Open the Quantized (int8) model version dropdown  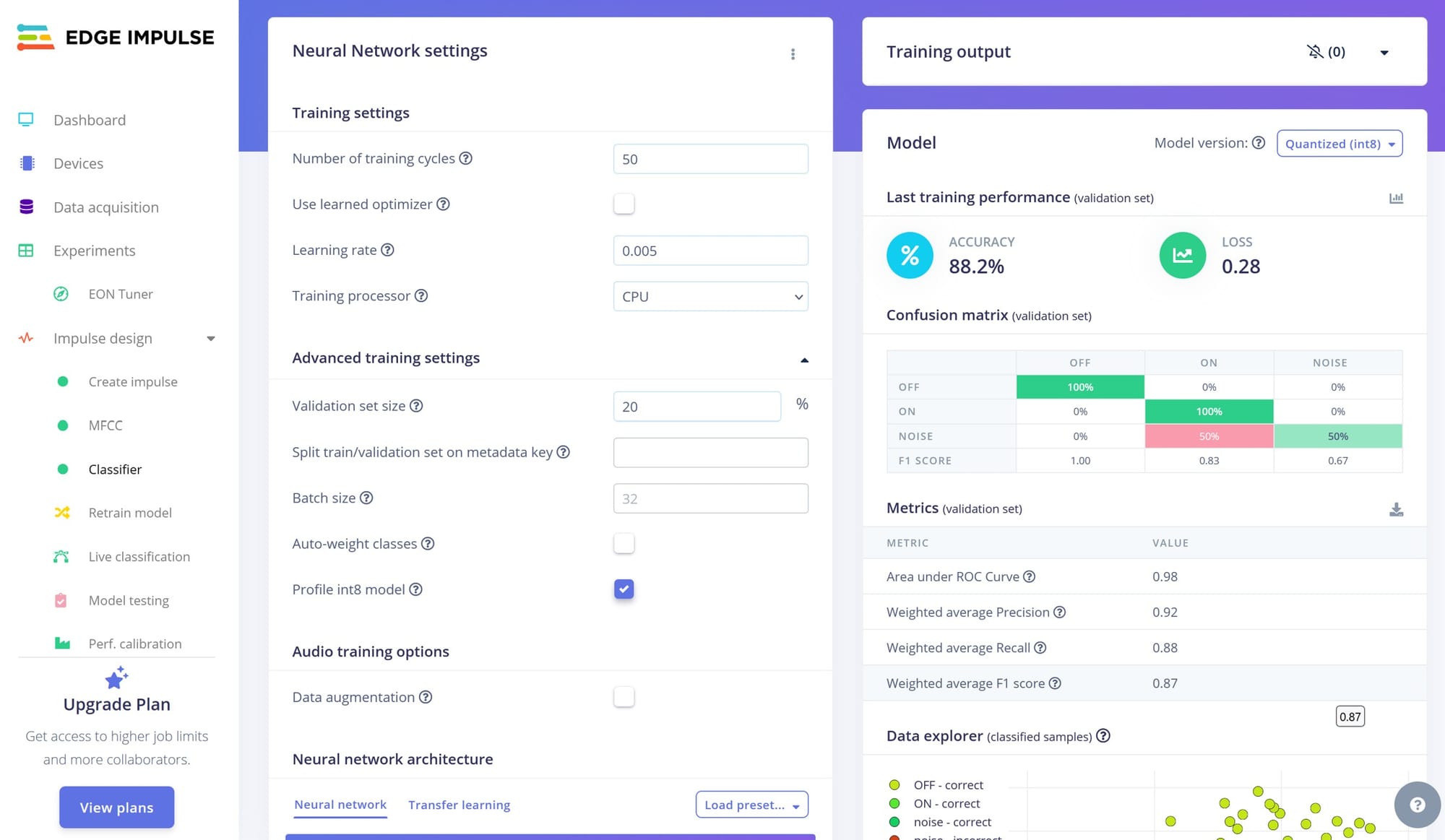(x=1340, y=143)
